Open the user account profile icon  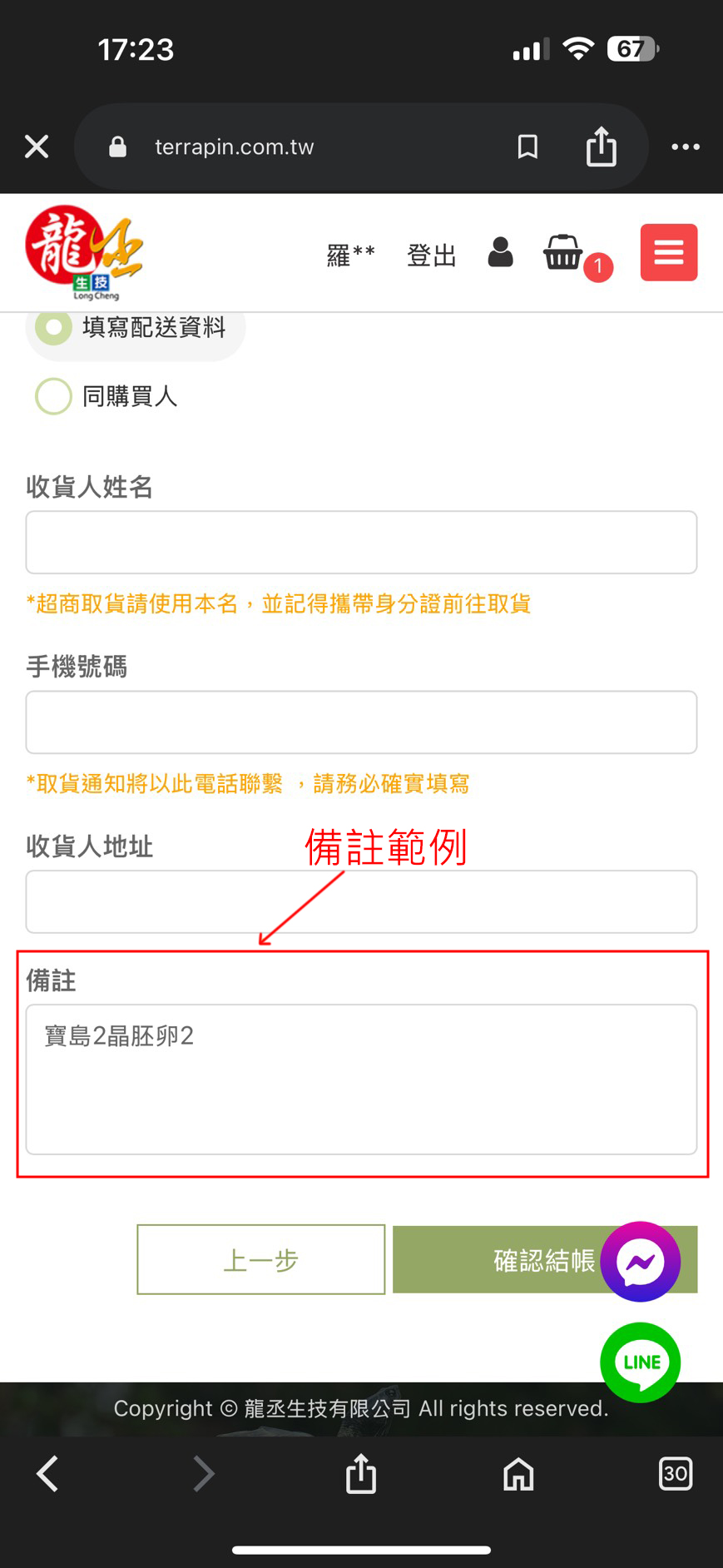[500, 252]
